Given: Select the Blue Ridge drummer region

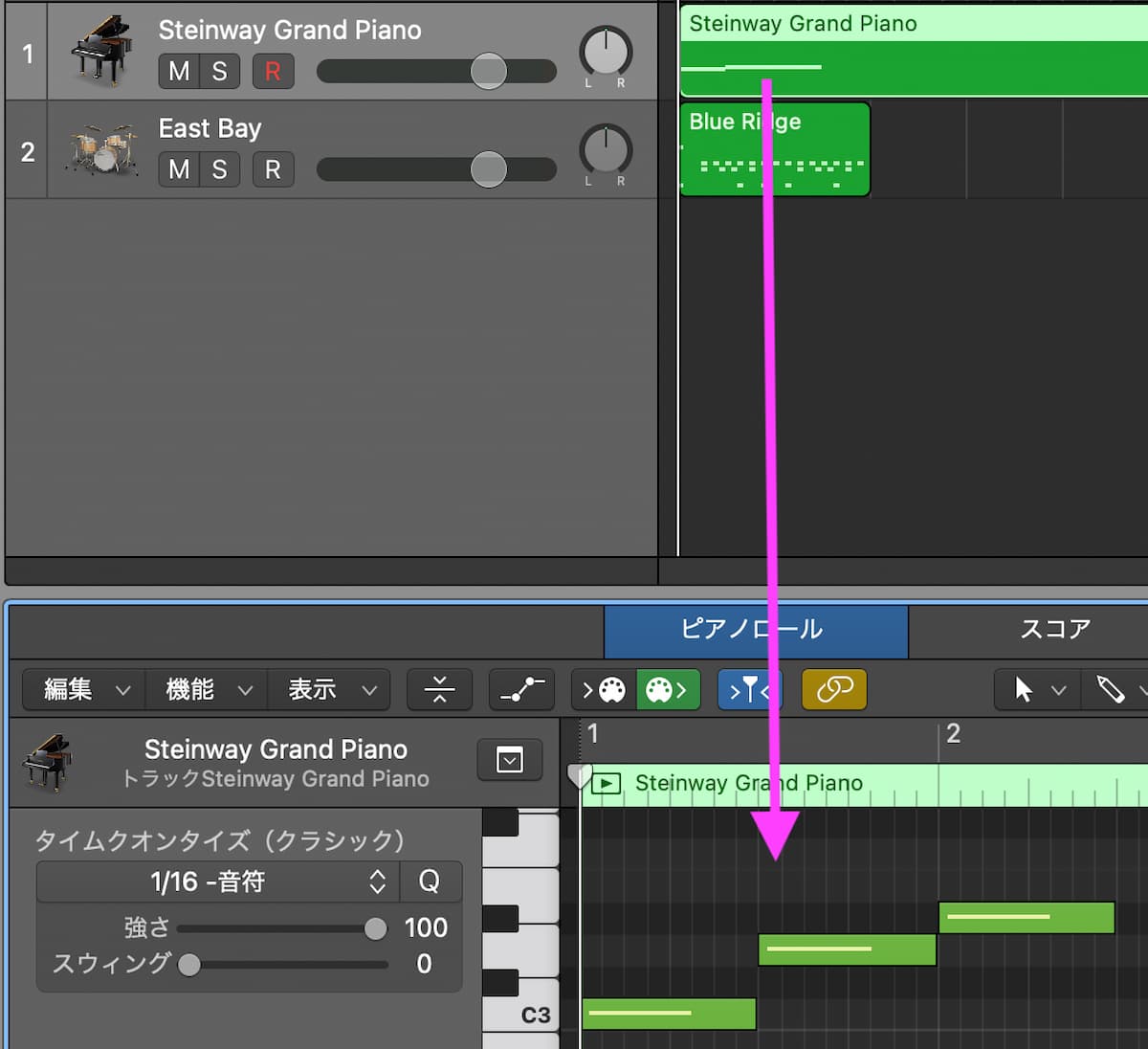Looking at the screenshot, I should pyautogui.click(x=775, y=149).
